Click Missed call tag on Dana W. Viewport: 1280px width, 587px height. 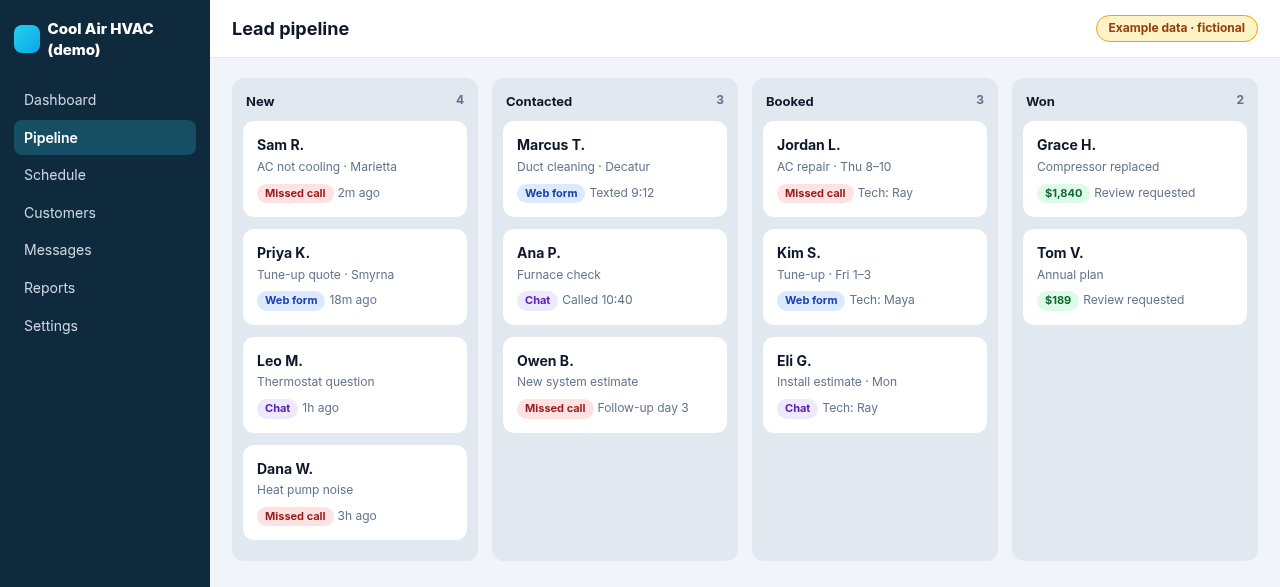295,516
